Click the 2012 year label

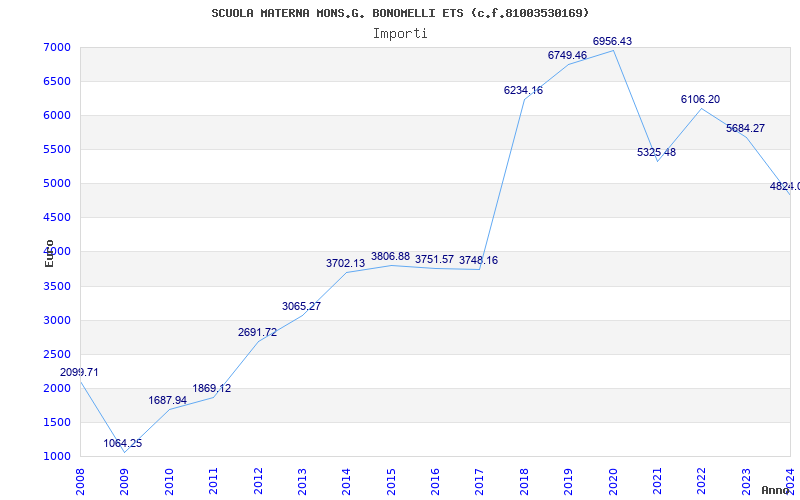click(258, 482)
